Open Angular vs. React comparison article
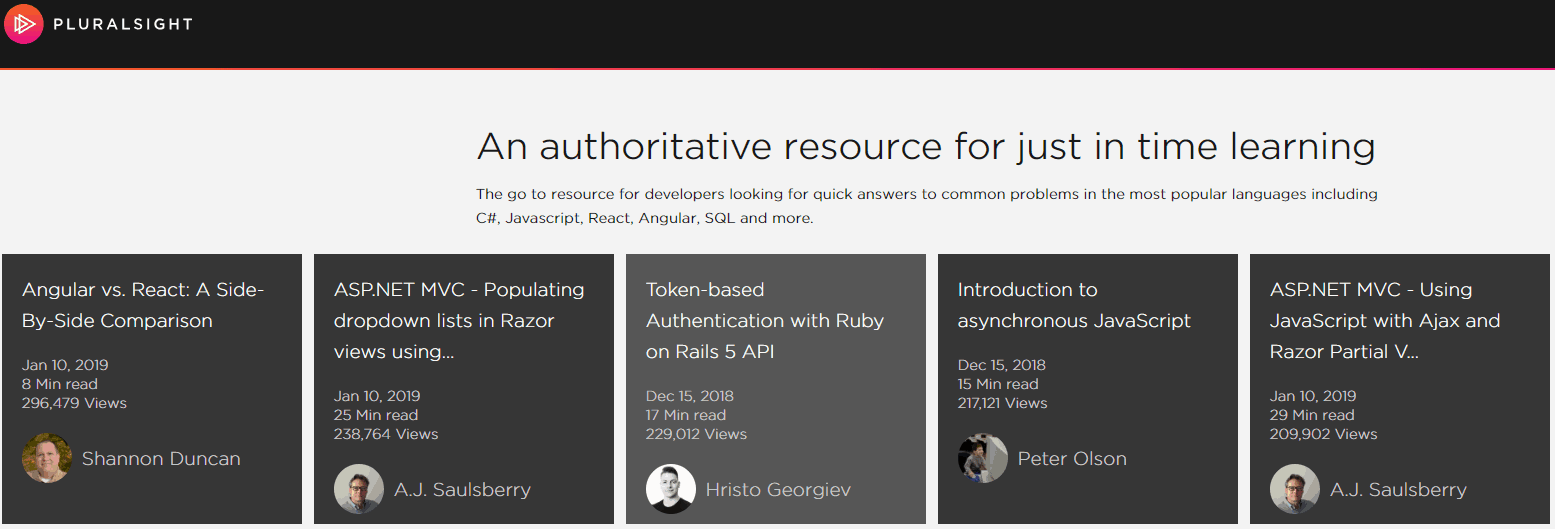Image resolution: width=1555 pixels, height=529 pixels. pos(143,305)
